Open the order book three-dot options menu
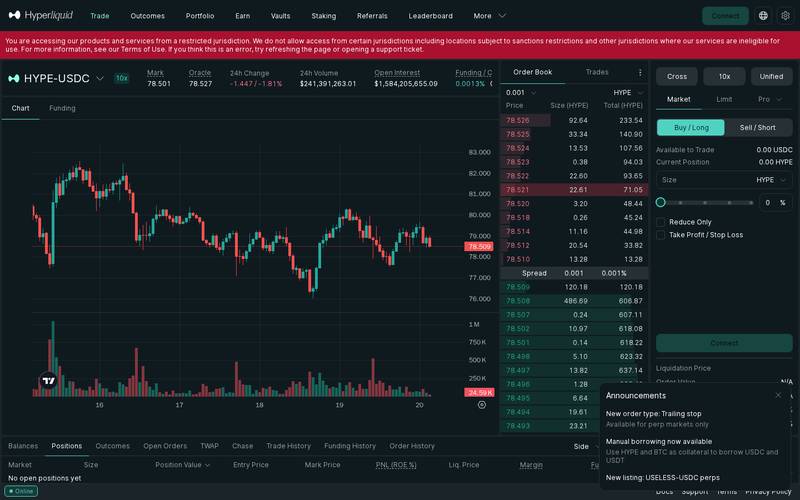 640,72
